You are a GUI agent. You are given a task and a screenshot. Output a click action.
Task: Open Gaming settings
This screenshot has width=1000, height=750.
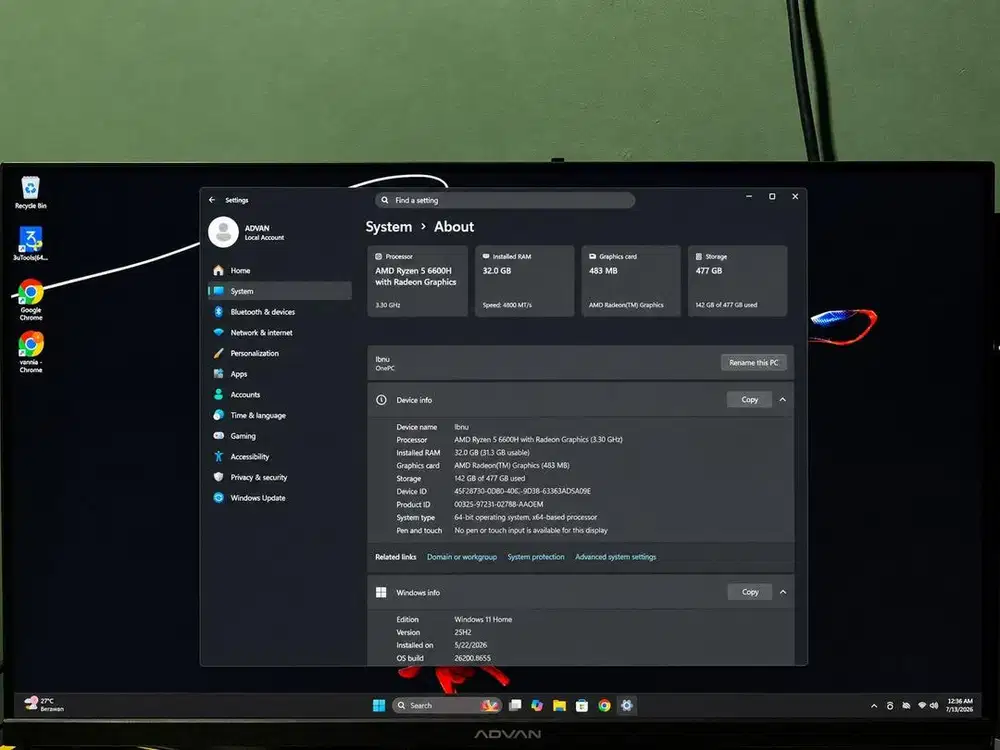click(x=279, y=436)
